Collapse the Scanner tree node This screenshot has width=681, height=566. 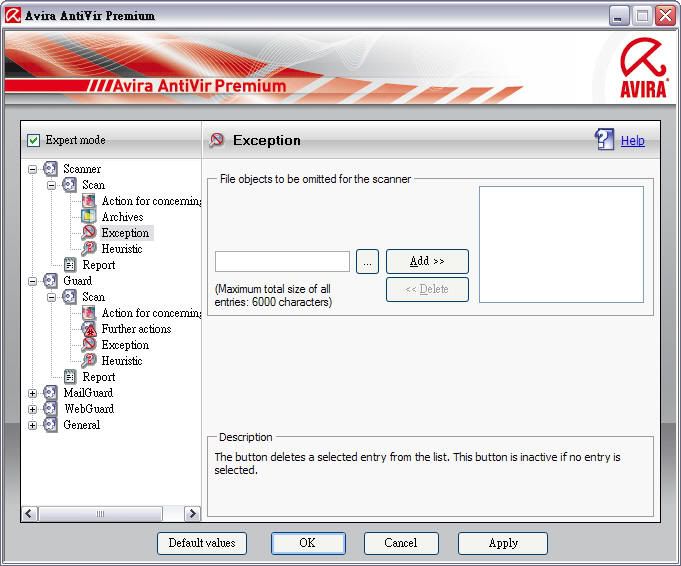pyautogui.click(x=33, y=169)
